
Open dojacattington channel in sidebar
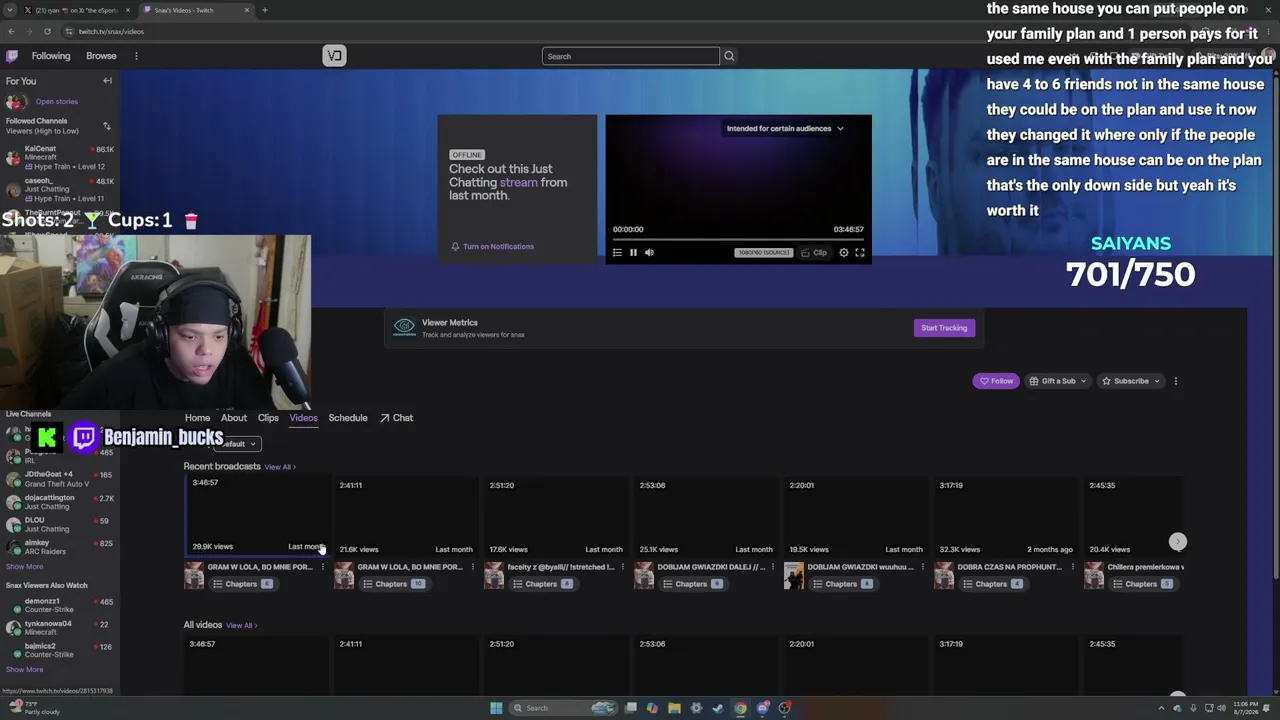coord(60,502)
